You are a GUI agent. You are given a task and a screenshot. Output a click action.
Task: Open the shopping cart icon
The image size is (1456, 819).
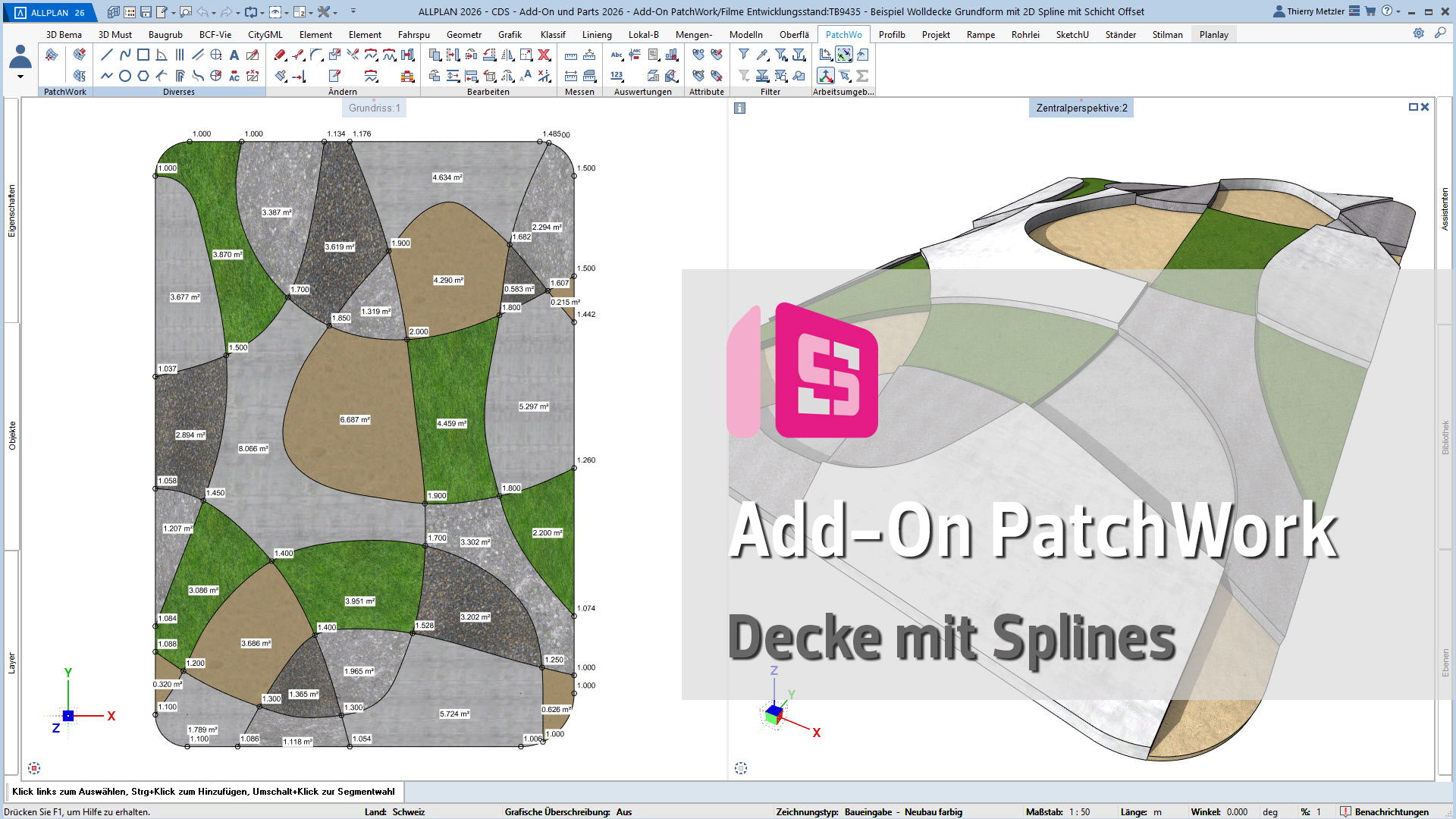(1370, 11)
